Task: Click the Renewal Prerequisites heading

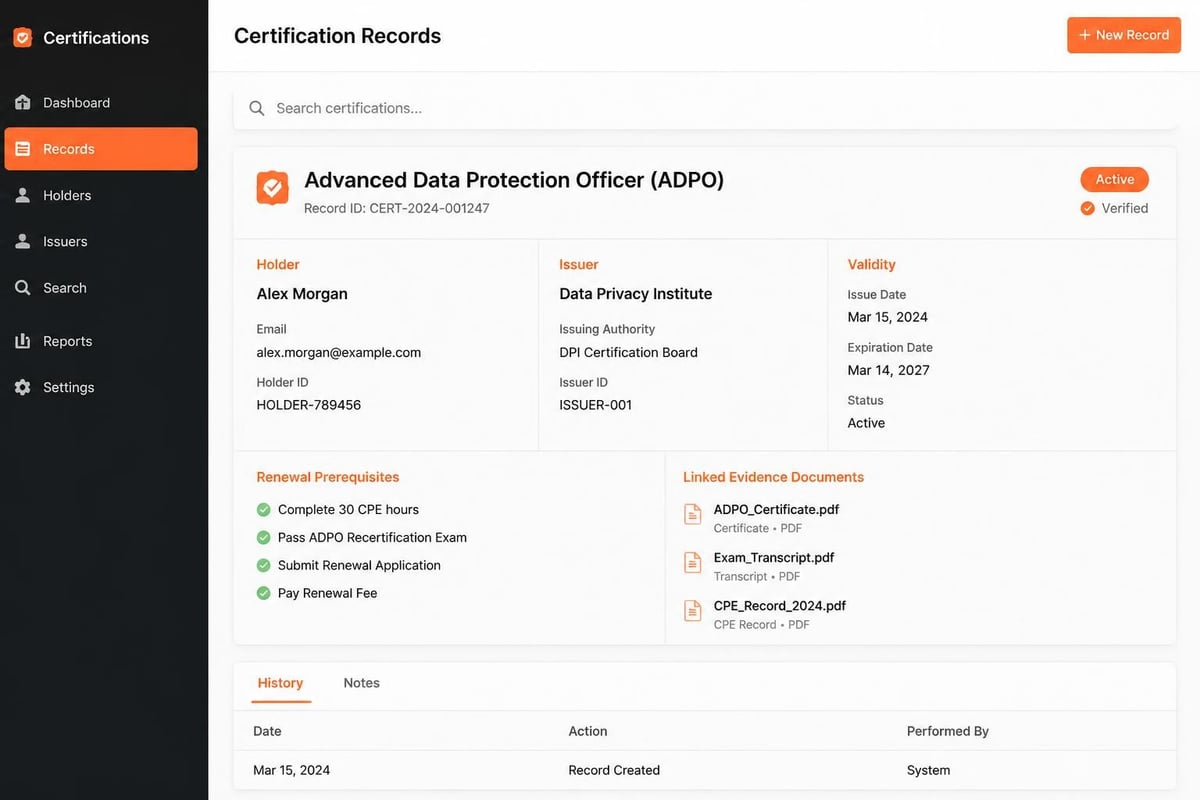Action: (x=328, y=477)
